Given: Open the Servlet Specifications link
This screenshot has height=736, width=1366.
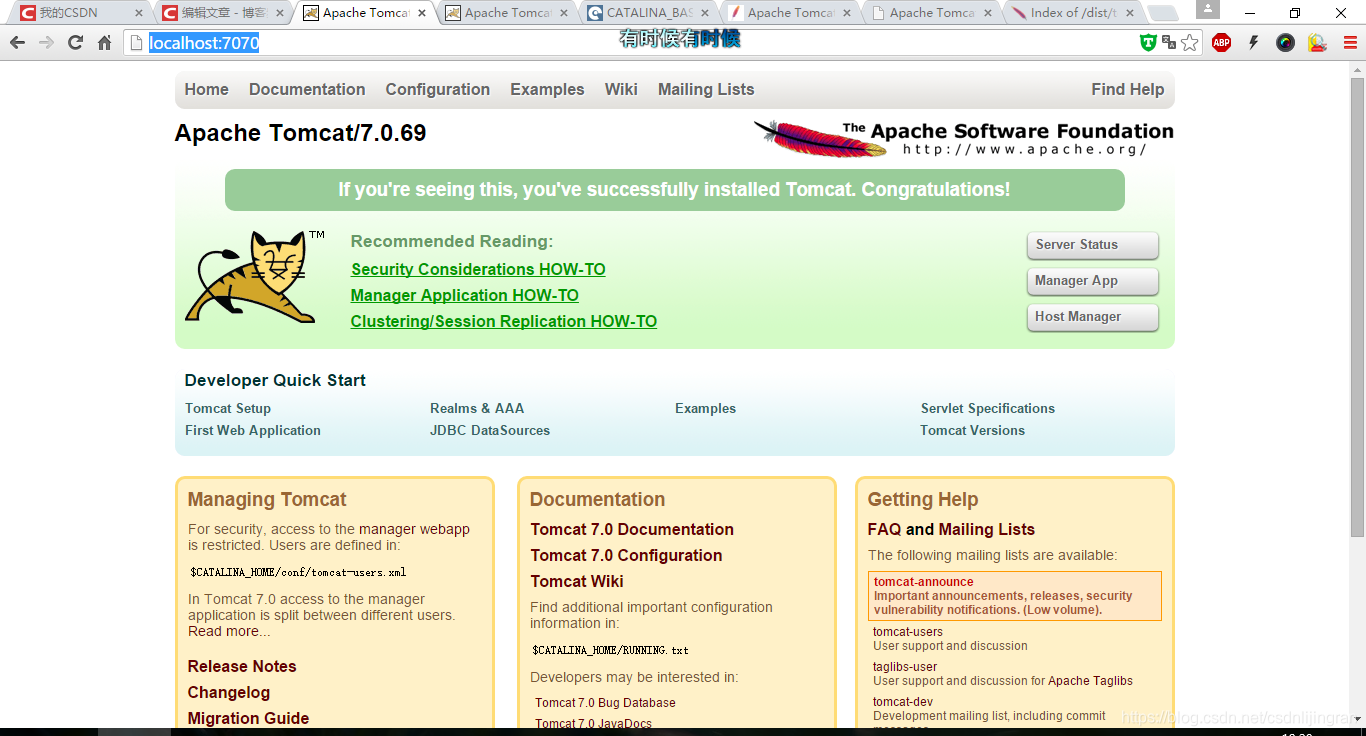Looking at the screenshot, I should point(988,408).
